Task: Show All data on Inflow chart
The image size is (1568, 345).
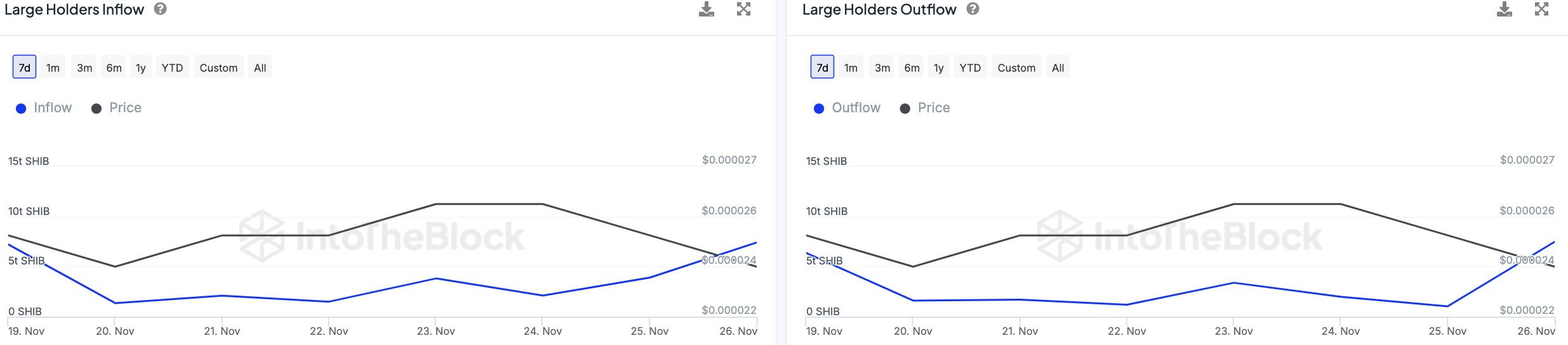Action: 260,68
